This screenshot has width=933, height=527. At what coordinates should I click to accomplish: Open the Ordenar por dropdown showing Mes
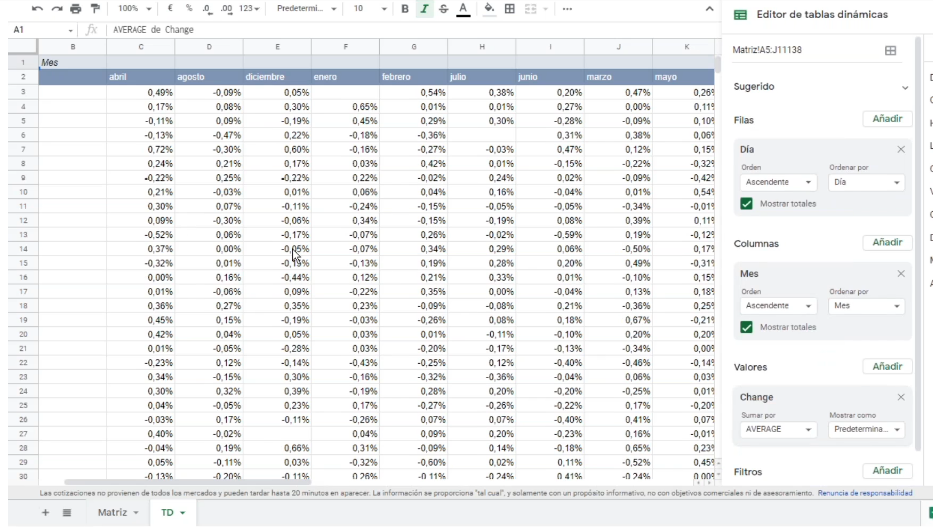click(866, 306)
